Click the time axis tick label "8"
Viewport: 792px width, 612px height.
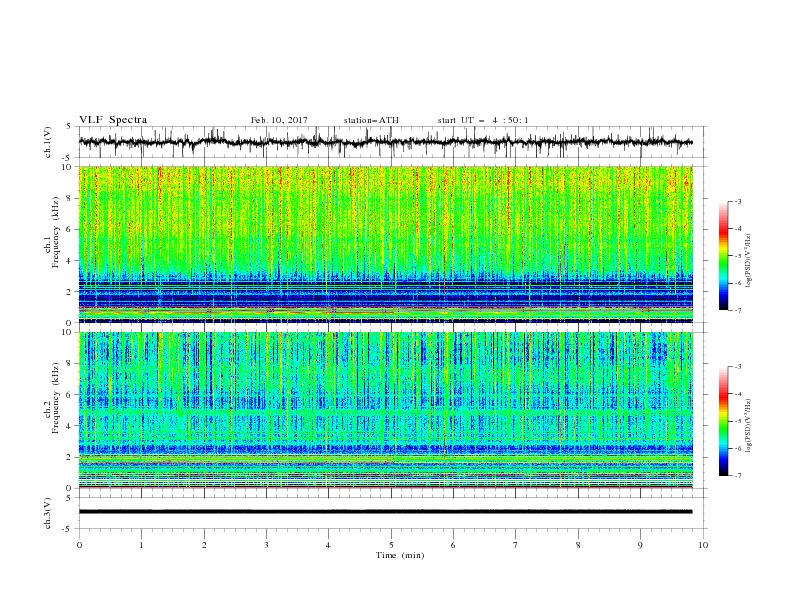(x=578, y=545)
